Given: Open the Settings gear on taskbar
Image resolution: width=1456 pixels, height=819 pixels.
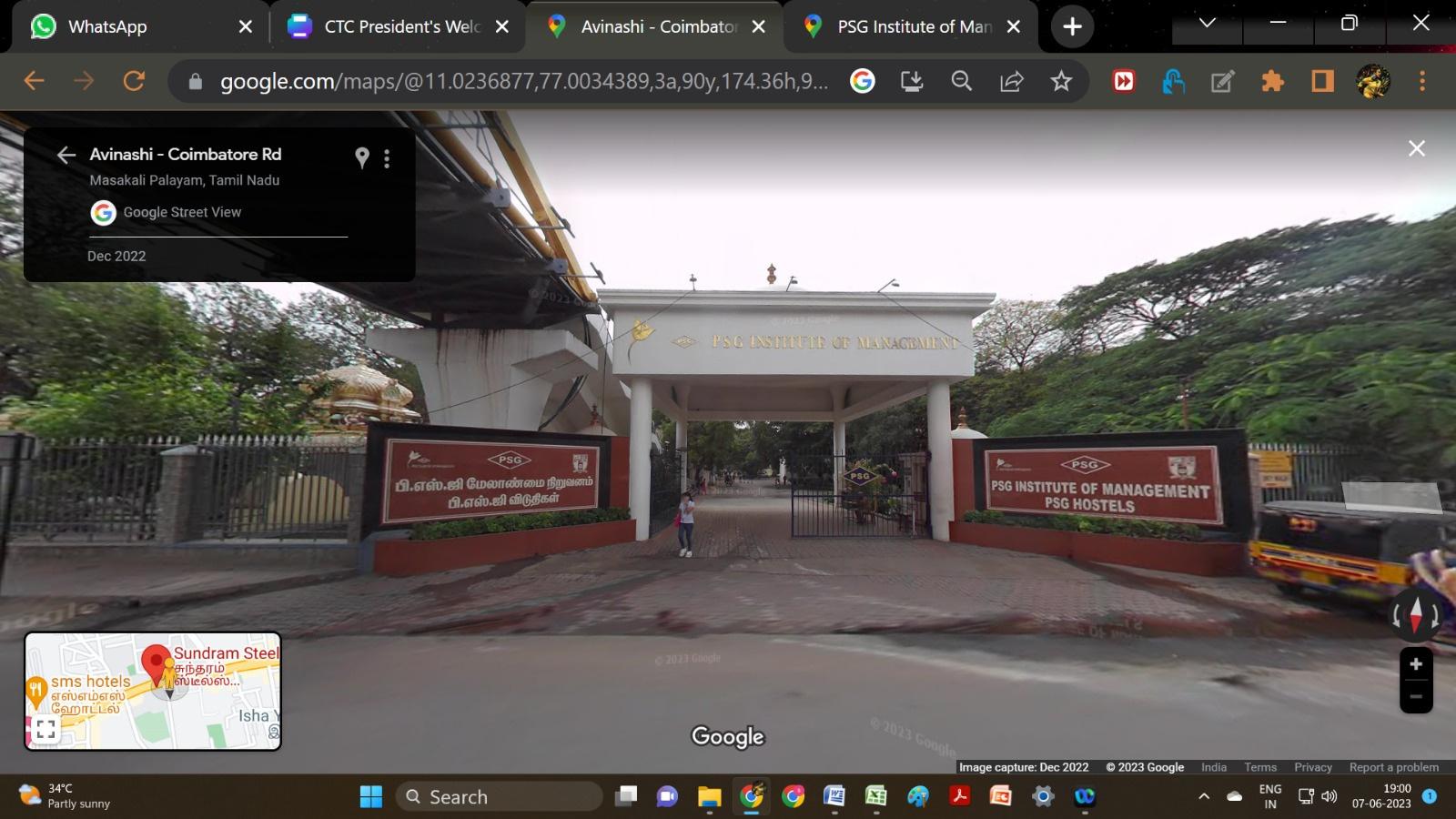Looking at the screenshot, I should click(x=1043, y=797).
